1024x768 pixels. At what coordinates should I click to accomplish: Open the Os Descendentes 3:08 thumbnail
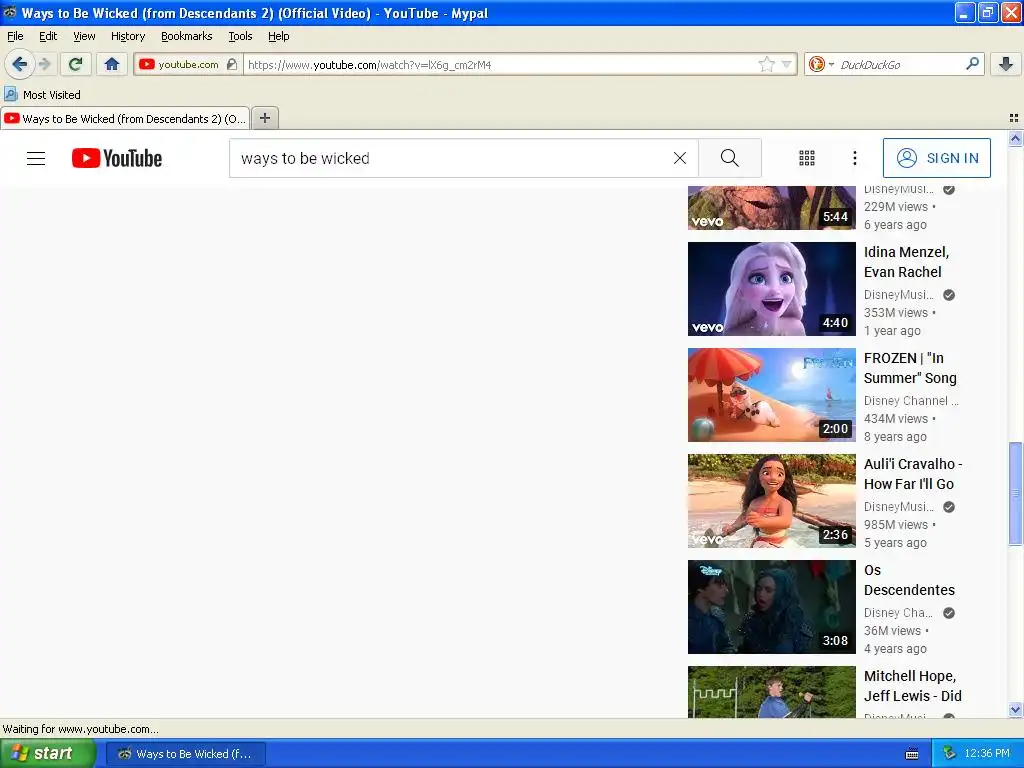(772, 607)
